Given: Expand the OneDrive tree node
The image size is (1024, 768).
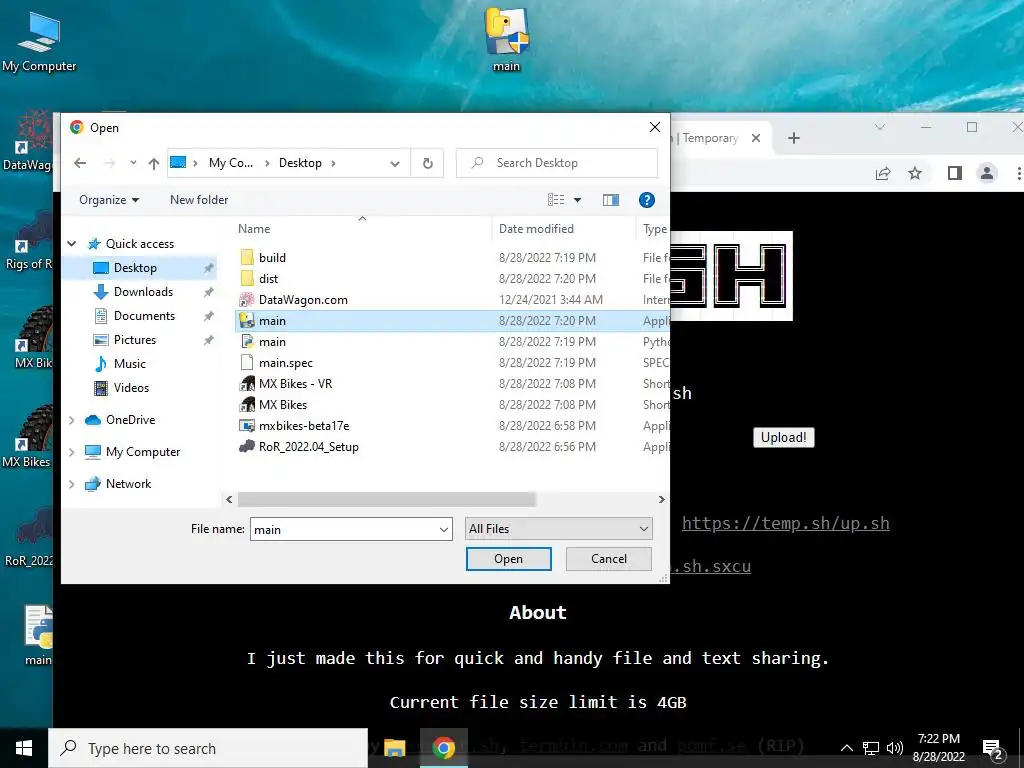Looking at the screenshot, I should tap(72, 420).
